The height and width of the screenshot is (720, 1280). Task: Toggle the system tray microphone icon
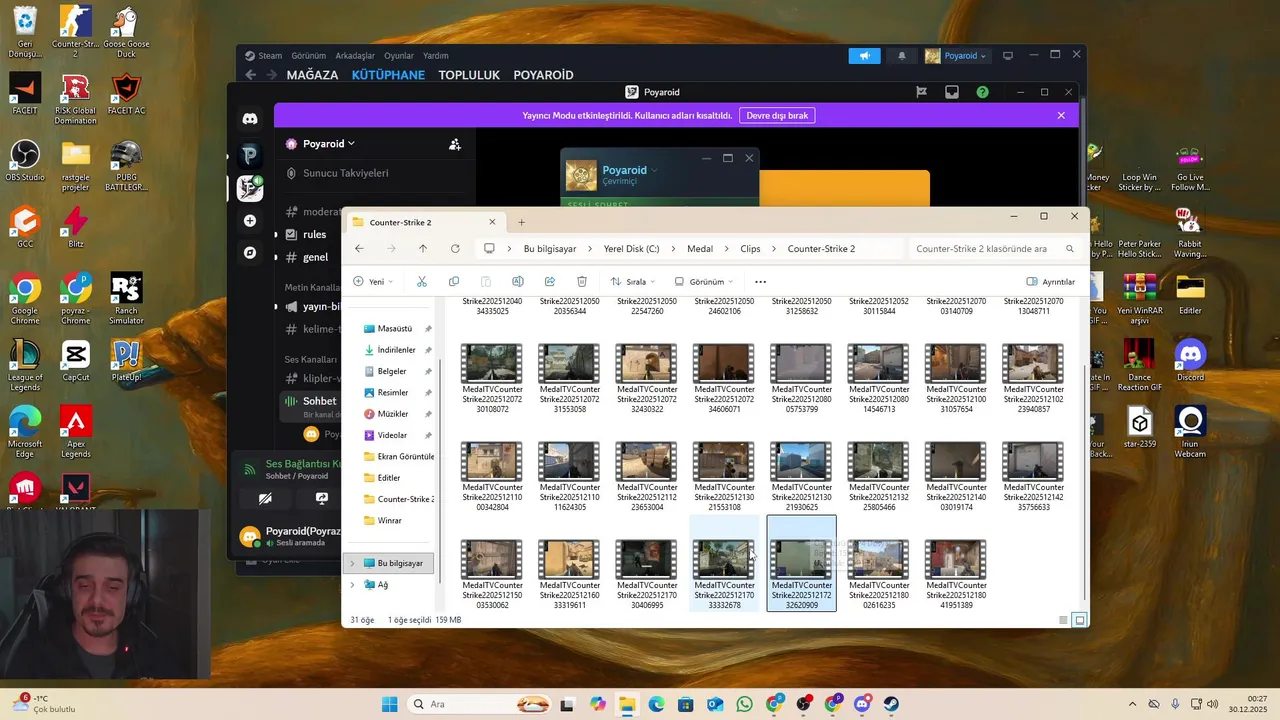[x=1175, y=704]
